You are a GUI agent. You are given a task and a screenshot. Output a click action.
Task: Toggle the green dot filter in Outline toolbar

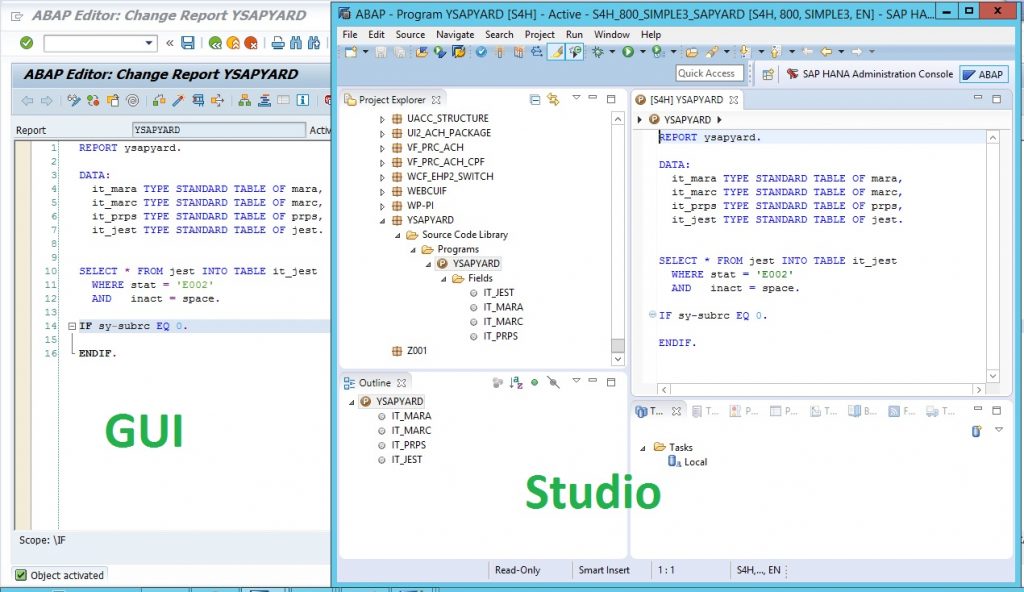[x=535, y=383]
